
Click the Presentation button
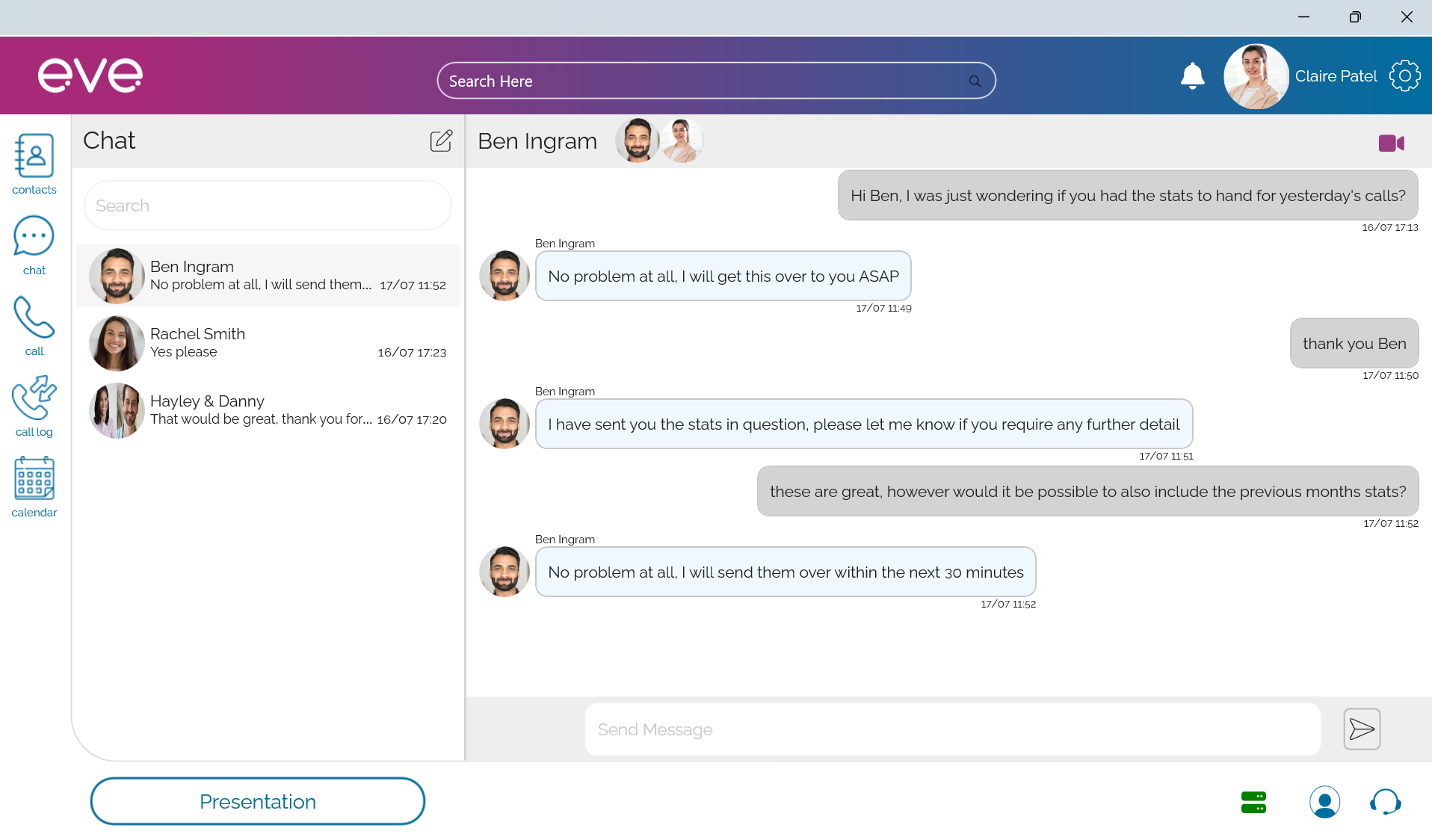(x=258, y=801)
